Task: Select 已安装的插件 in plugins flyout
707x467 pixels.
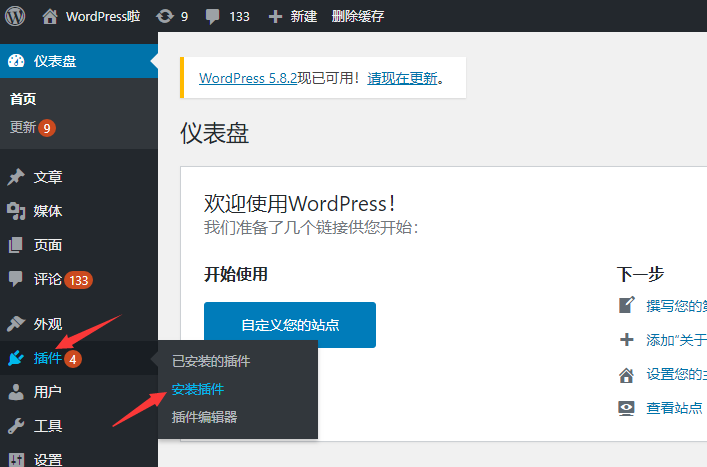Action: [211, 361]
